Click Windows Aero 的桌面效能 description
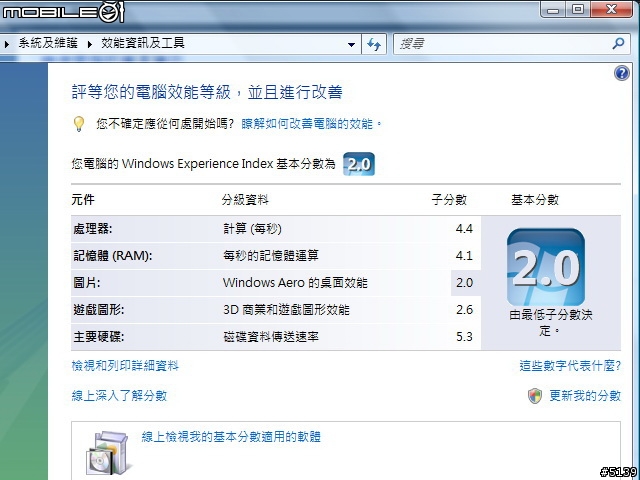 [295, 282]
